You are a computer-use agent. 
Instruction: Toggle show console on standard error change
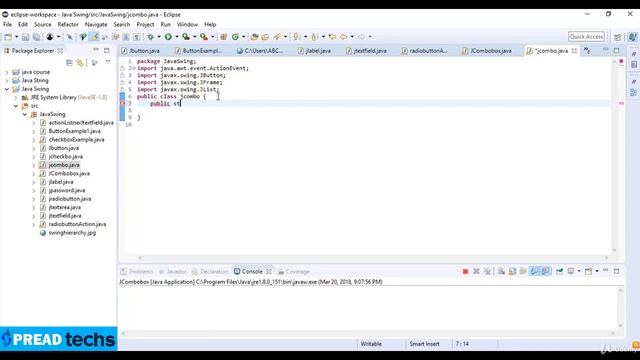545,271
